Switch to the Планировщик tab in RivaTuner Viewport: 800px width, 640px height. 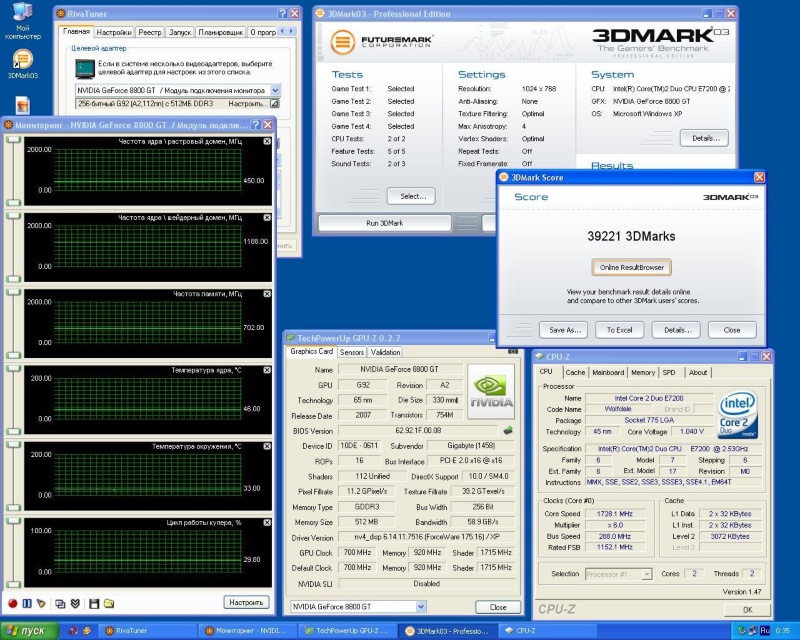pyautogui.click(x=220, y=32)
